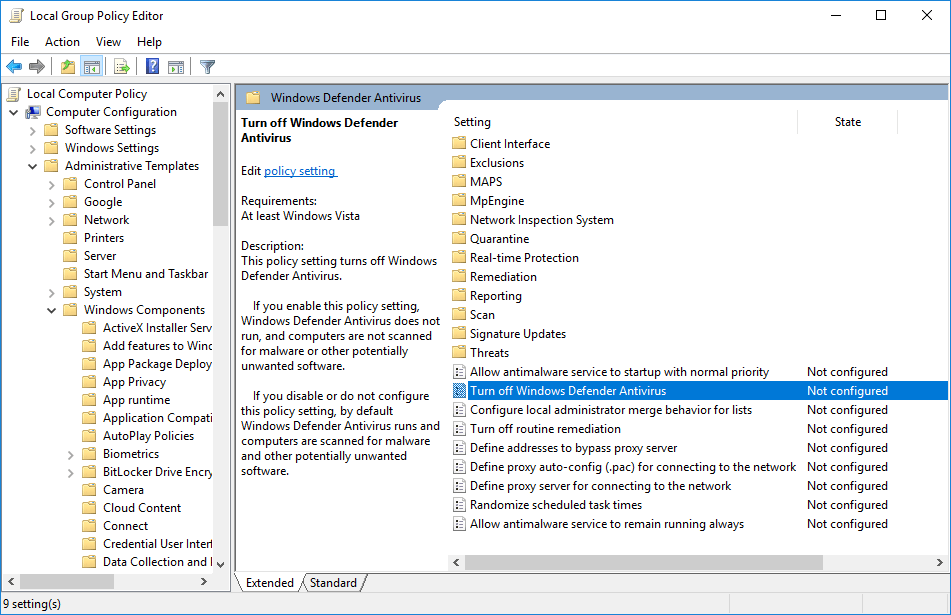Click the folder icon beside Client Interface
The height and width of the screenshot is (615, 951).
click(459, 144)
